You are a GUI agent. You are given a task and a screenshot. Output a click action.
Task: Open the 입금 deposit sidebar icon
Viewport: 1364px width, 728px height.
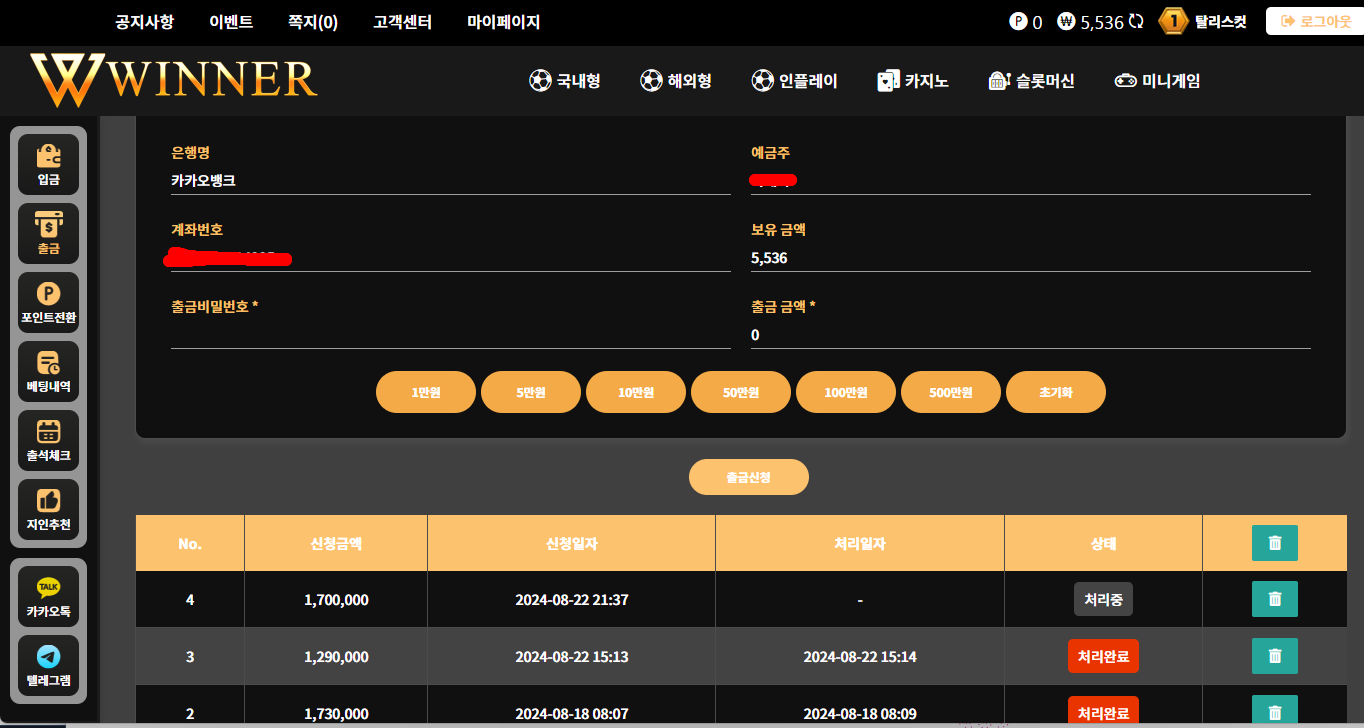click(x=48, y=165)
